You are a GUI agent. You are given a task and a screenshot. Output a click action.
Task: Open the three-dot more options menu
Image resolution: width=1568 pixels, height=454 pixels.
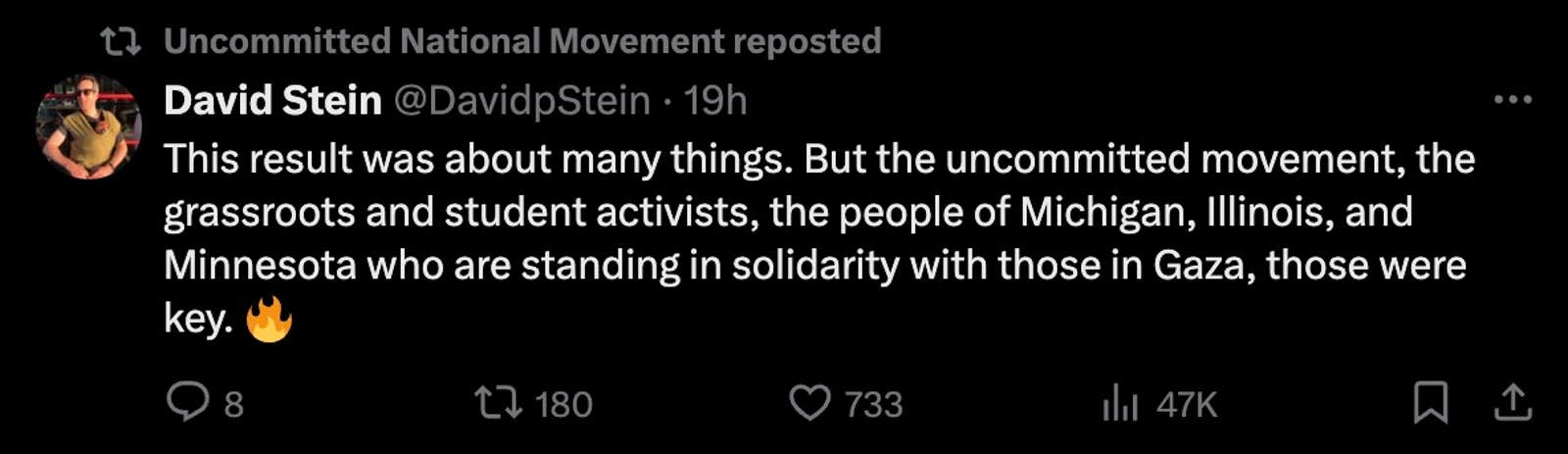pos(1512,99)
